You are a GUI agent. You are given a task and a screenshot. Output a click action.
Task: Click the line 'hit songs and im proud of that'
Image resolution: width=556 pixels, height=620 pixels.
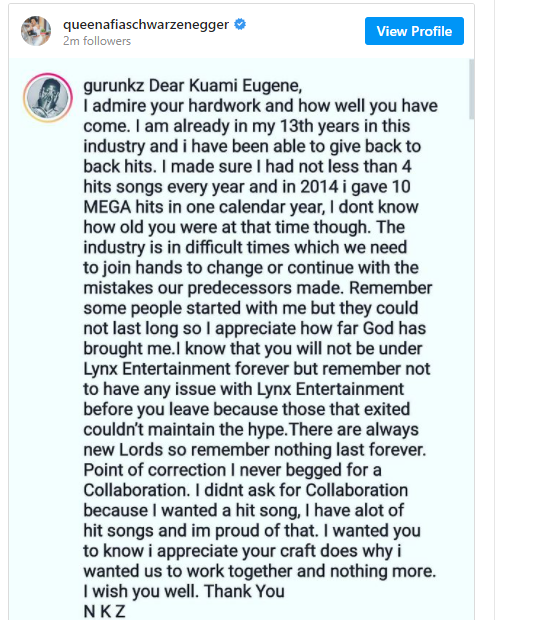[252, 531]
